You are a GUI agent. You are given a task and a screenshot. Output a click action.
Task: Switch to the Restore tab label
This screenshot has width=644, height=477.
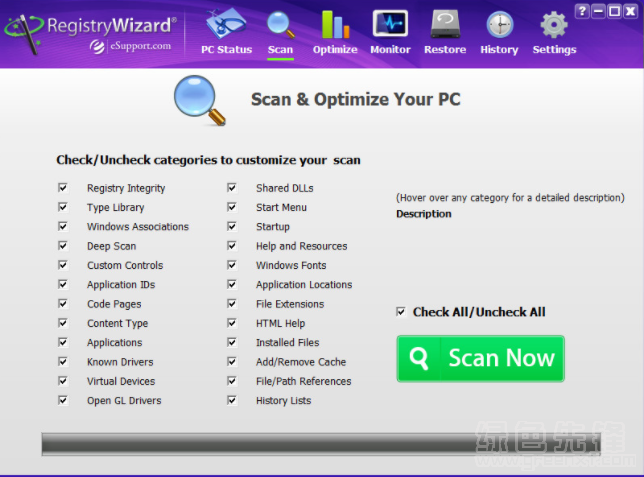pyautogui.click(x=445, y=50)
